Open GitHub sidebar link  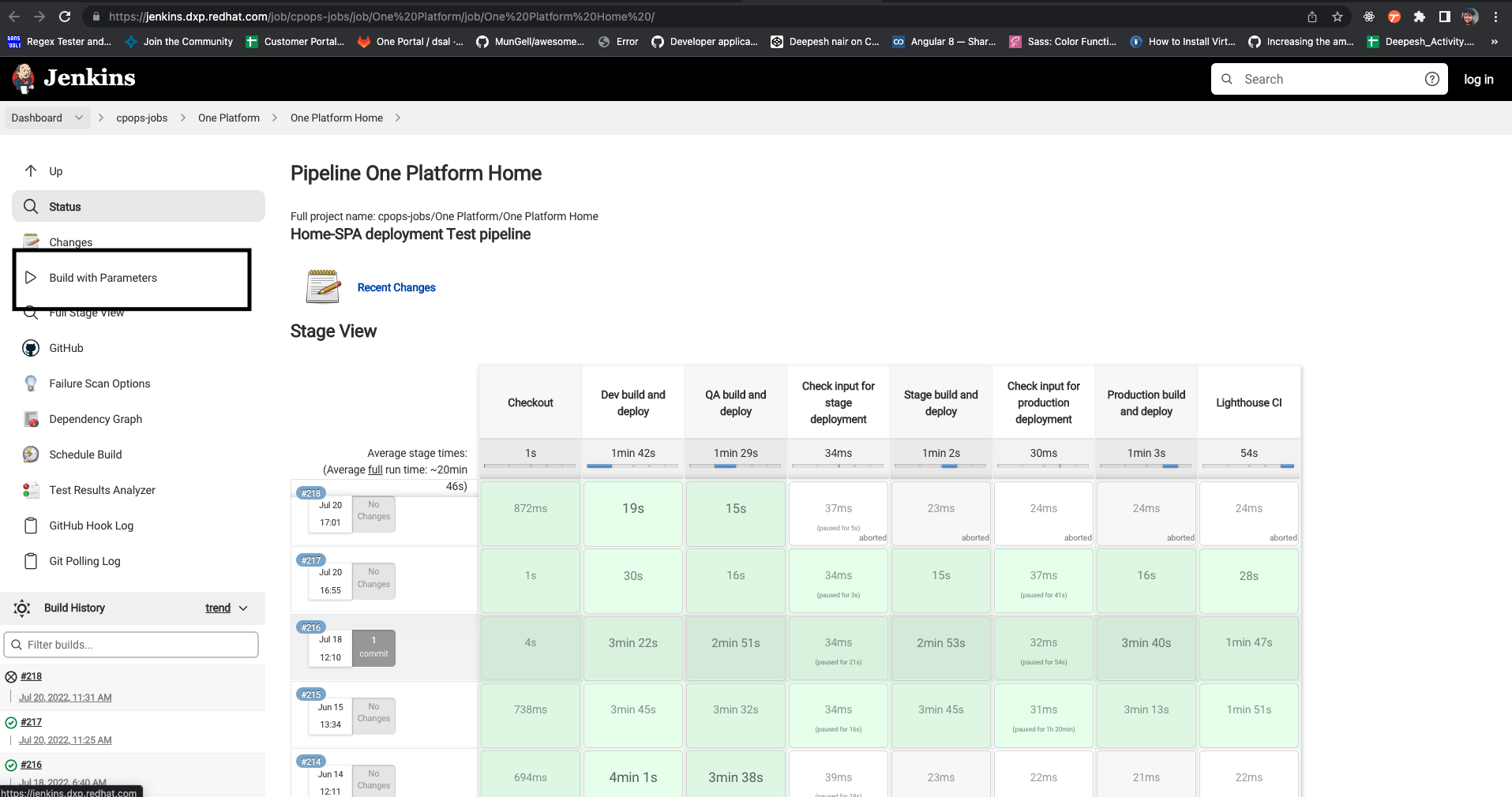66,348
